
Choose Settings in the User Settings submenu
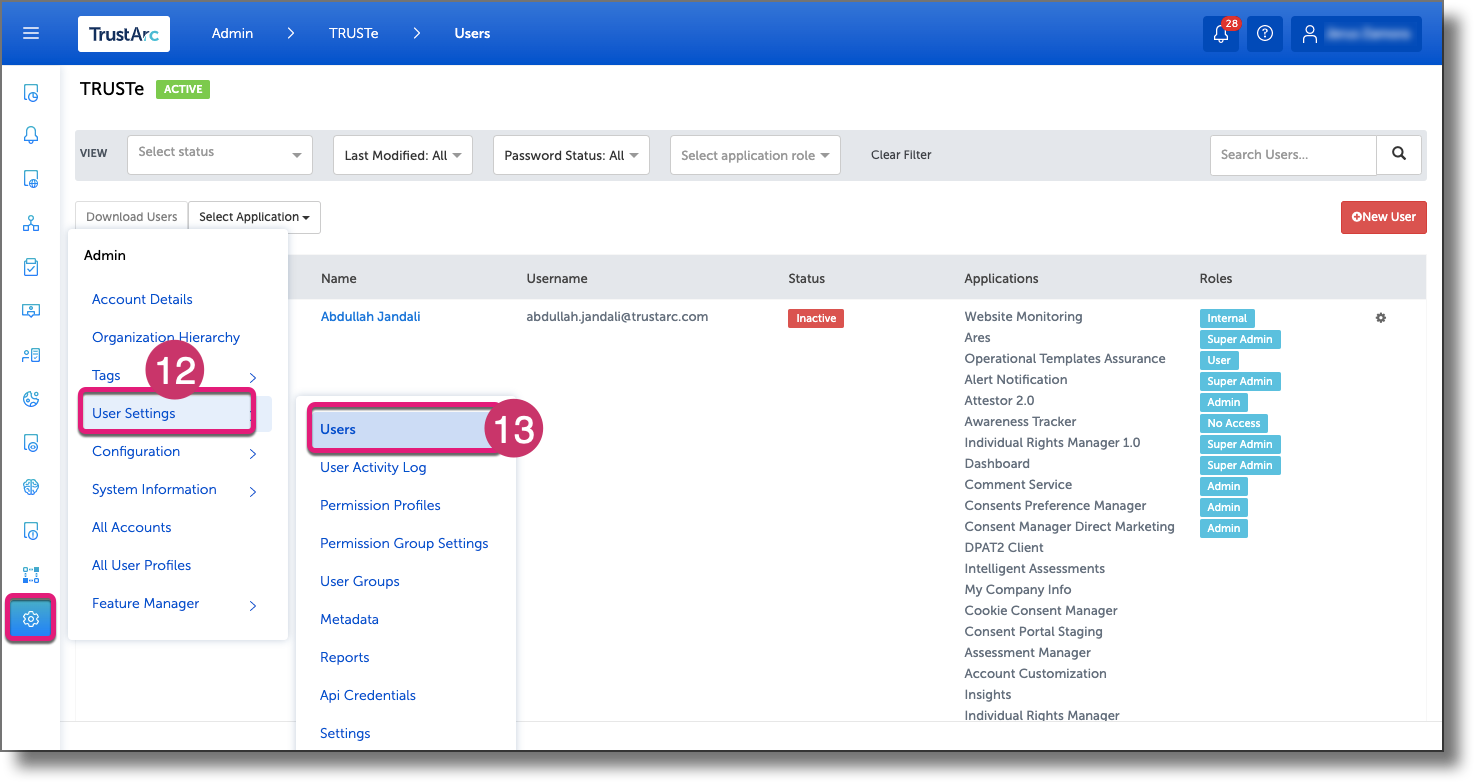[345, 733]
